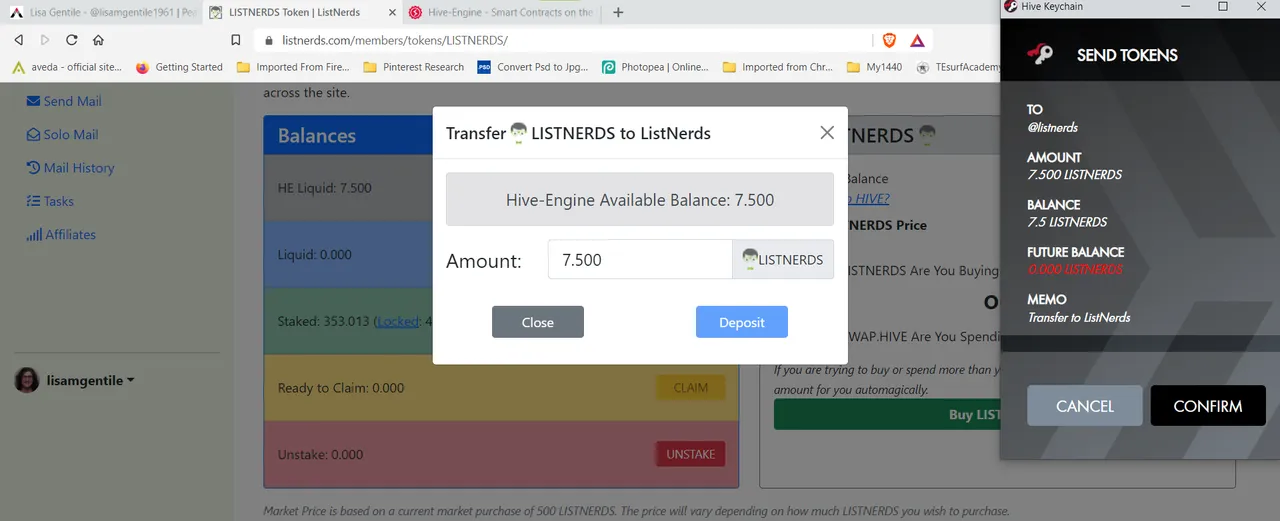Image resolution: width=1280 pixels, height=521 pixels.
Task: Click the Locked link in Staked row
Action: point(398,322)
